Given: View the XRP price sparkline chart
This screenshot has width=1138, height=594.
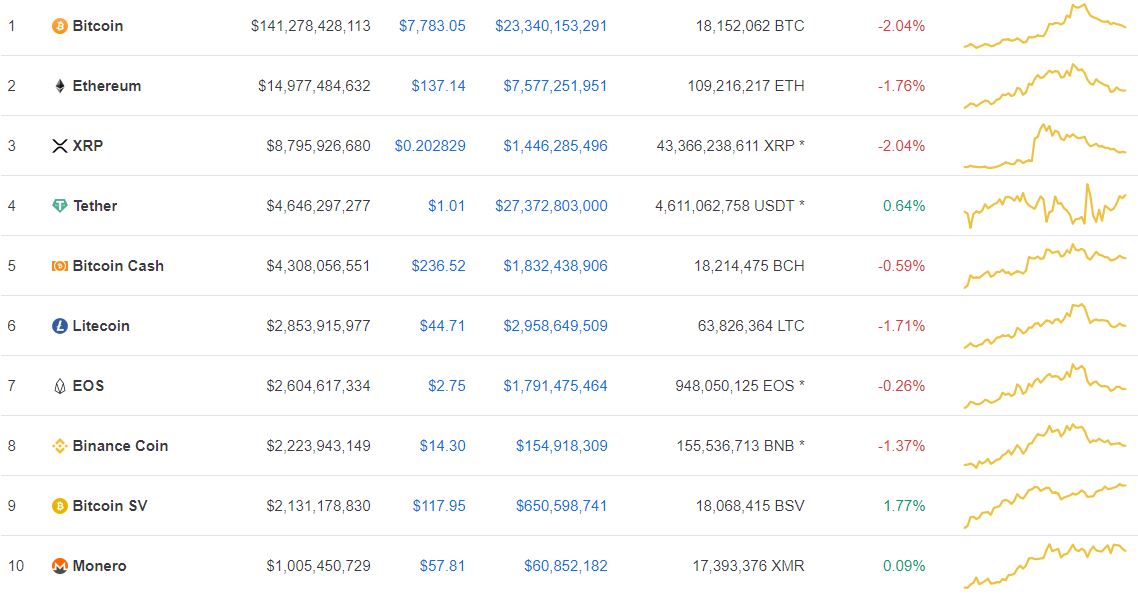Looking at the screenshot, I should [x=1044, y=146].
